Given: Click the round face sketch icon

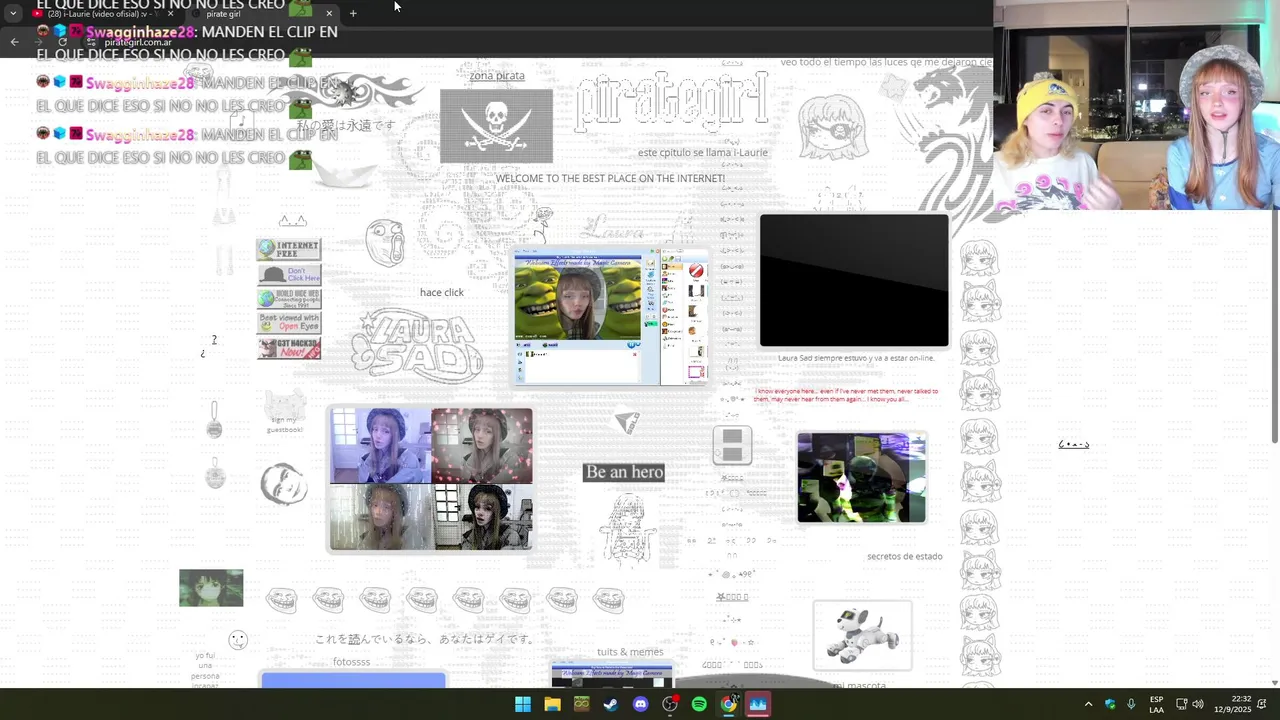Looking at the screenshot, I should coord(284,484).
